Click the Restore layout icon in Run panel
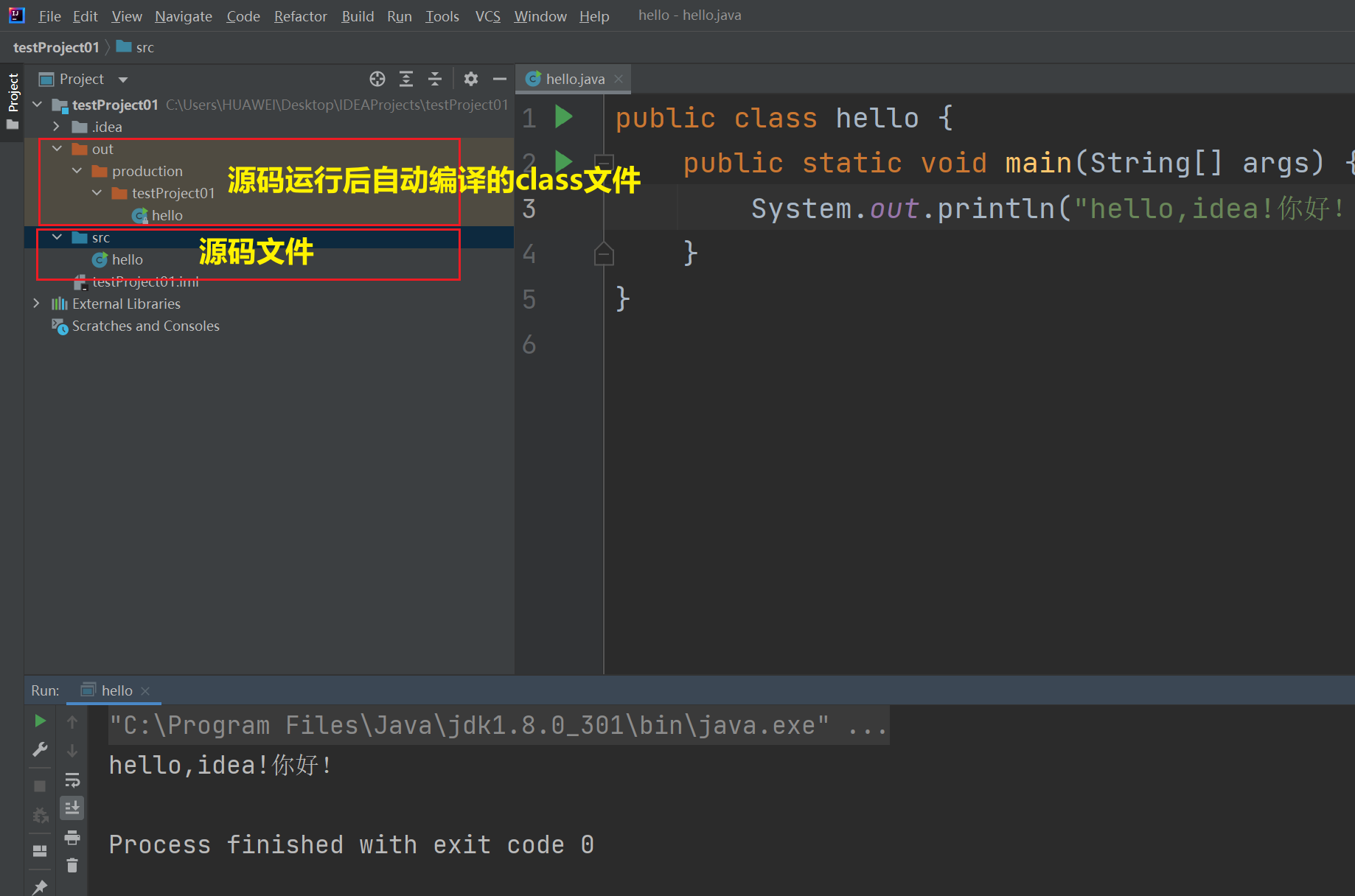1355x896 pixels. click(40, 851)
